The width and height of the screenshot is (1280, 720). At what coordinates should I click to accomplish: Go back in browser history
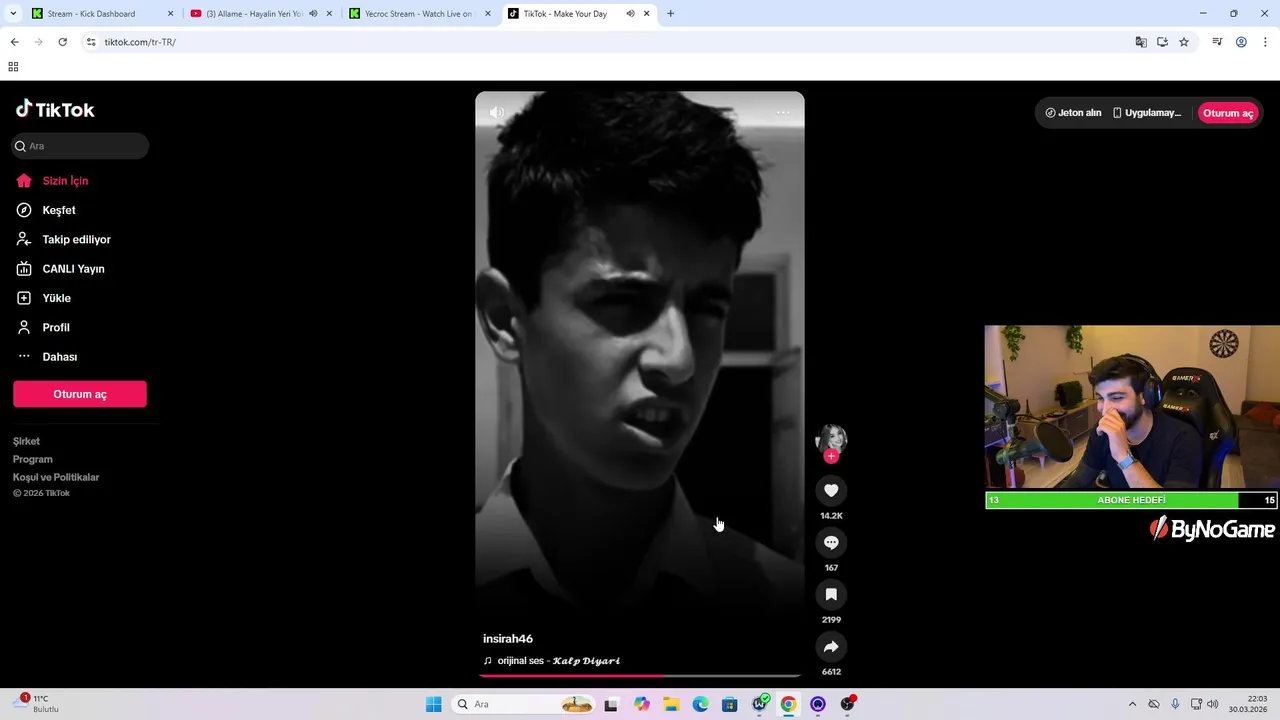click(x=14, y=42)
